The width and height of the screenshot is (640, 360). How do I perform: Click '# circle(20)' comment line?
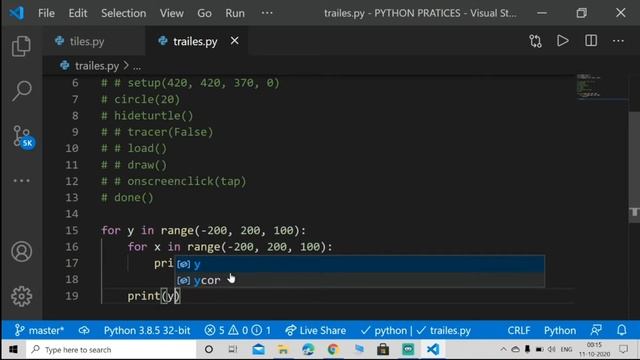tap(140, 99)
